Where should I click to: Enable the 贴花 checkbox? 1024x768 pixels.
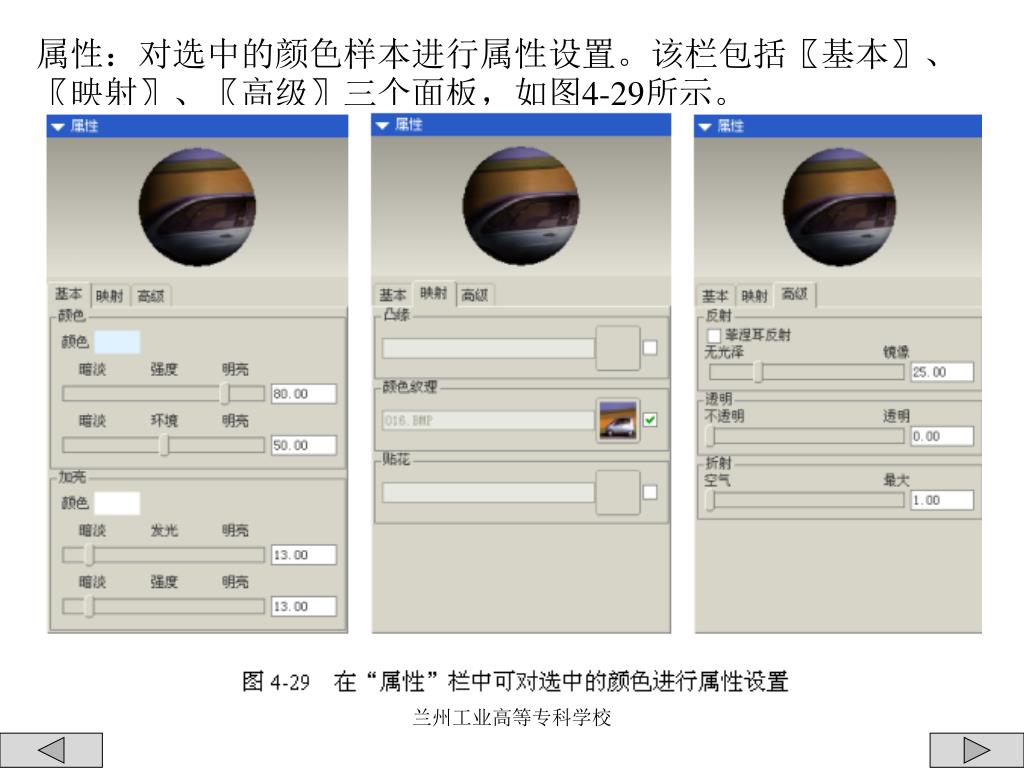(x=650, y=492)
